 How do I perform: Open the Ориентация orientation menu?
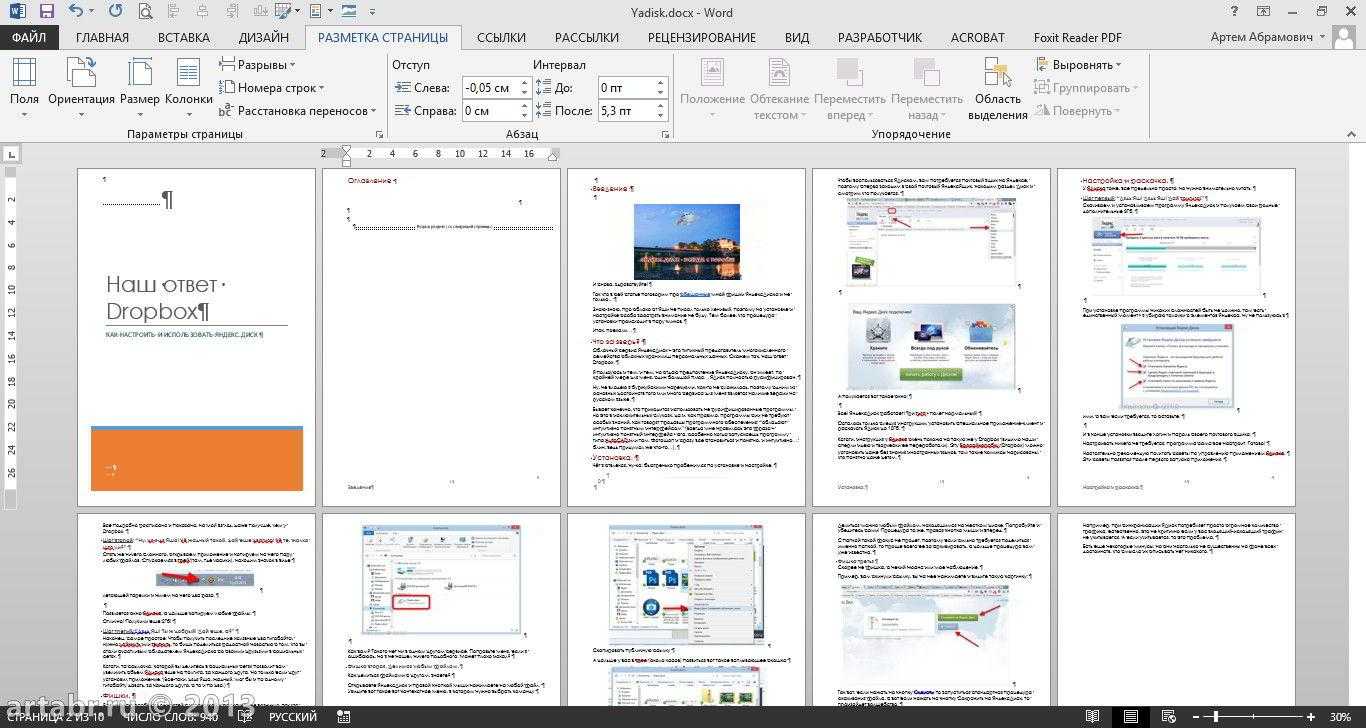(81, 89)
